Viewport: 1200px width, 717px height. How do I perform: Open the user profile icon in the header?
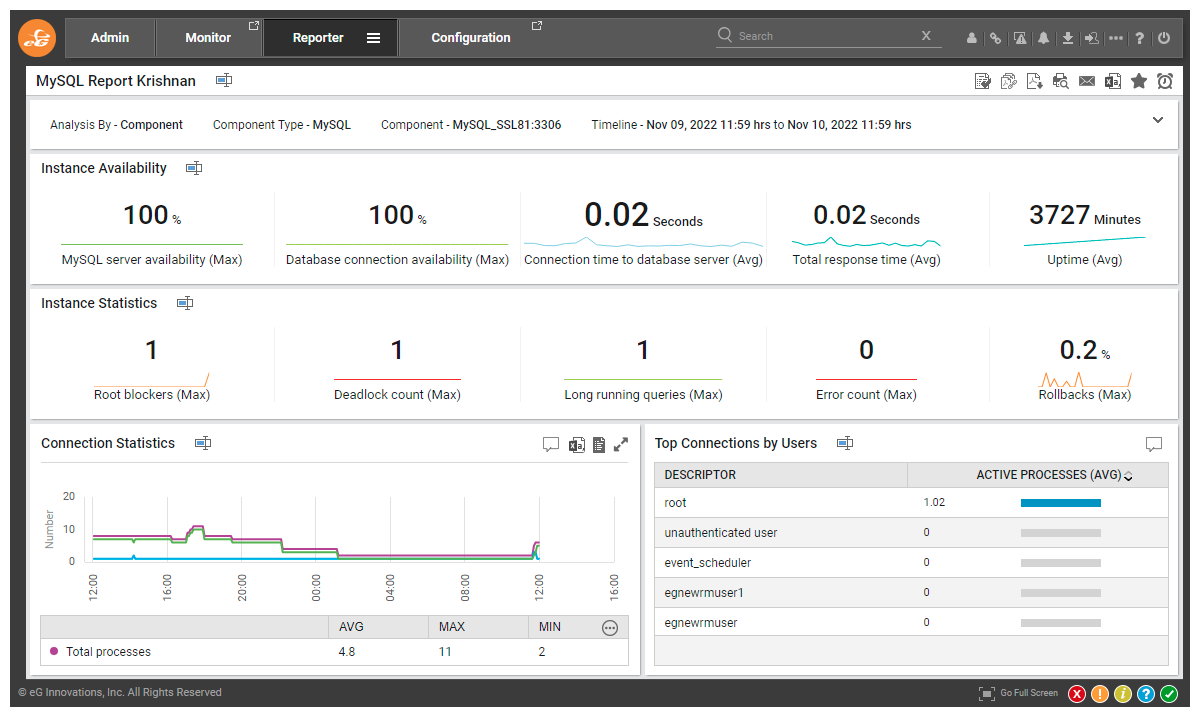click(x=971, y=38)
